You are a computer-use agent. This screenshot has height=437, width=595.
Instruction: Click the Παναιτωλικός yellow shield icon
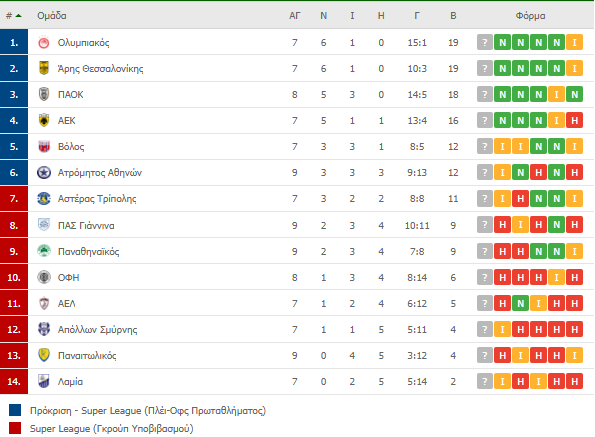point(44,355)
